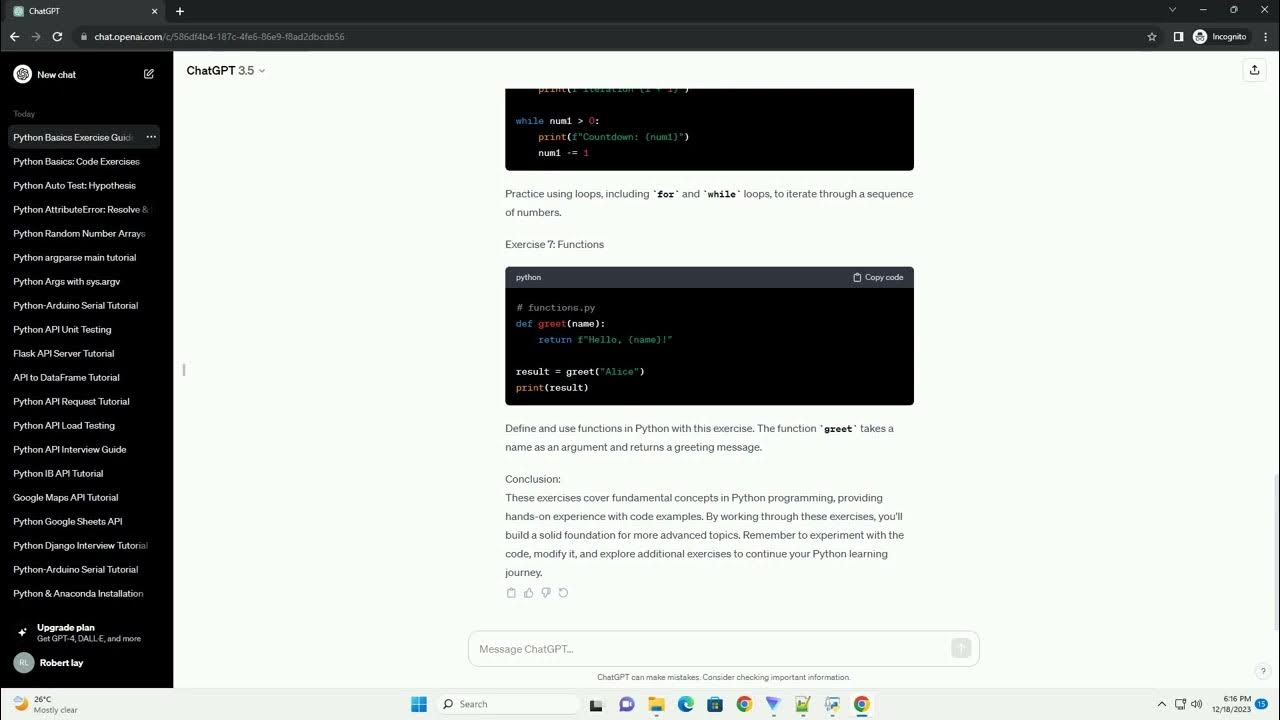Open Python & Anaconda Installation chat
Screen dimensions: 1280x720
[84, 593]
